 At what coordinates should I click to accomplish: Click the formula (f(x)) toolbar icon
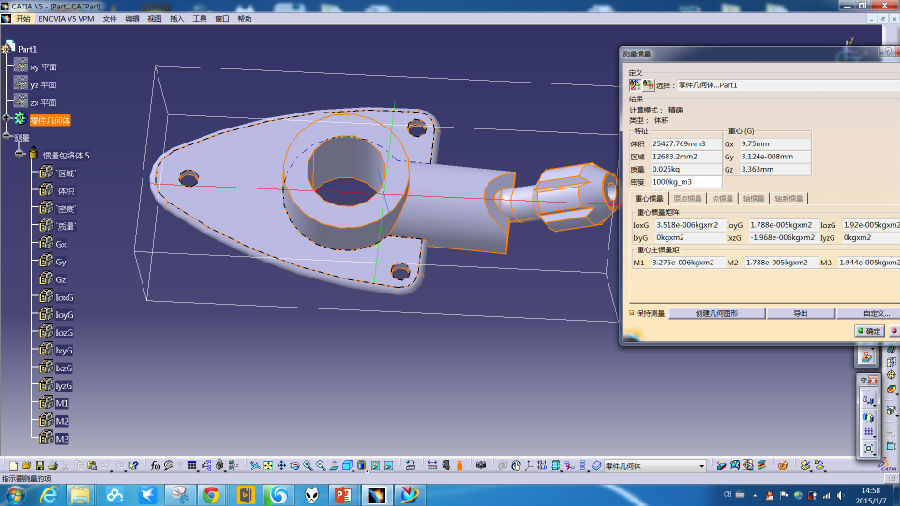[x=155, y=466]
